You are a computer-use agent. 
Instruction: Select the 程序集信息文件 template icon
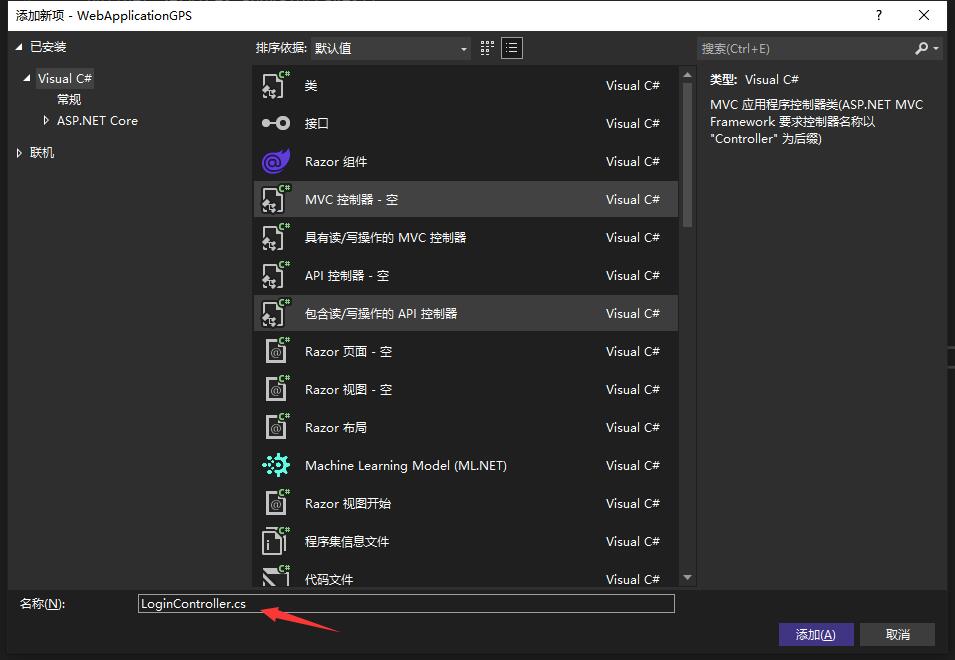coord(275,542)
